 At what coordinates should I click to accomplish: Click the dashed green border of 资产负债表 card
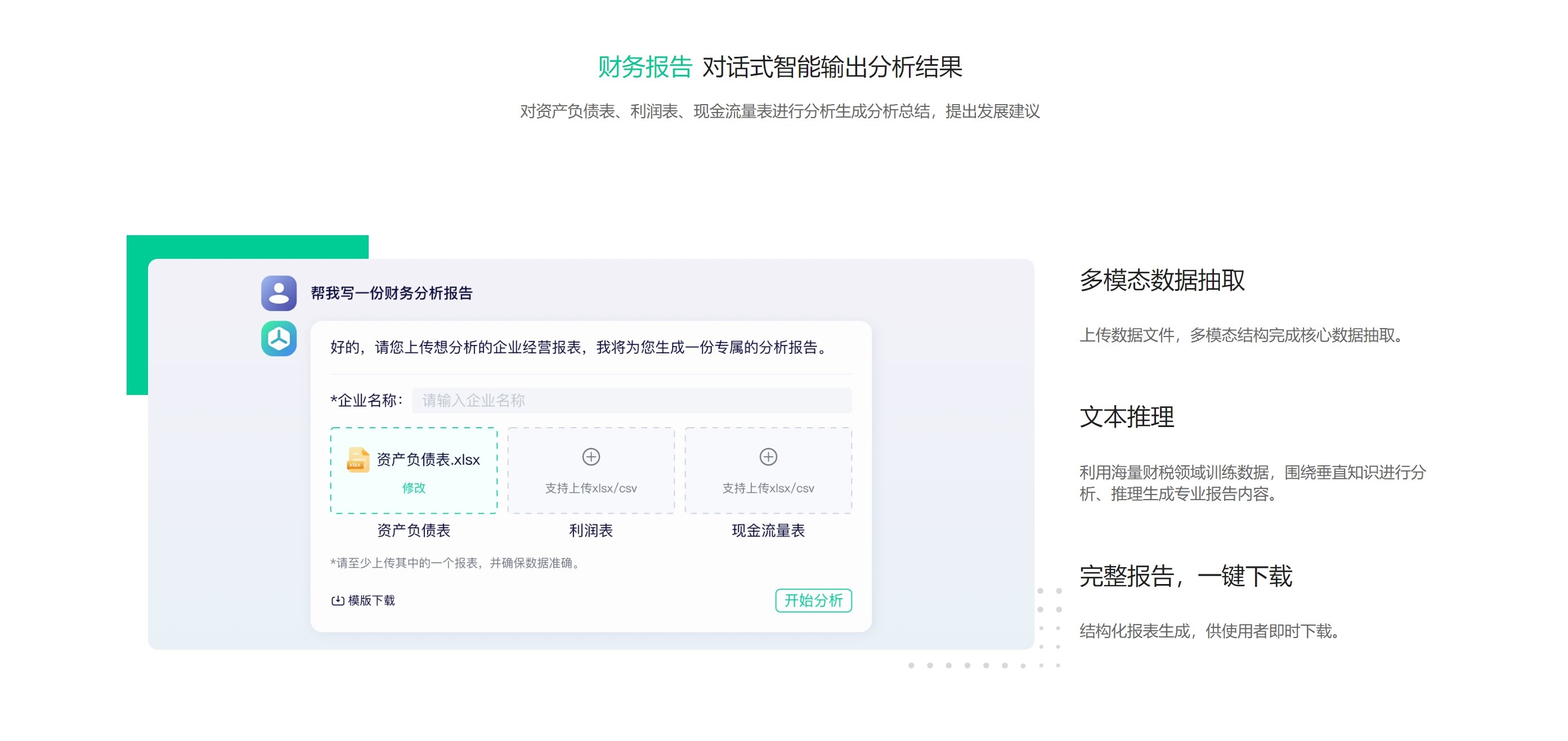[x=414, y=429]
